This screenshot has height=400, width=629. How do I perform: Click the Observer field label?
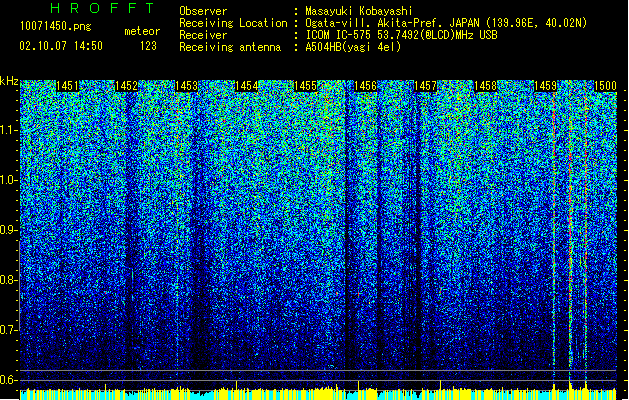[x=203, y=11]
